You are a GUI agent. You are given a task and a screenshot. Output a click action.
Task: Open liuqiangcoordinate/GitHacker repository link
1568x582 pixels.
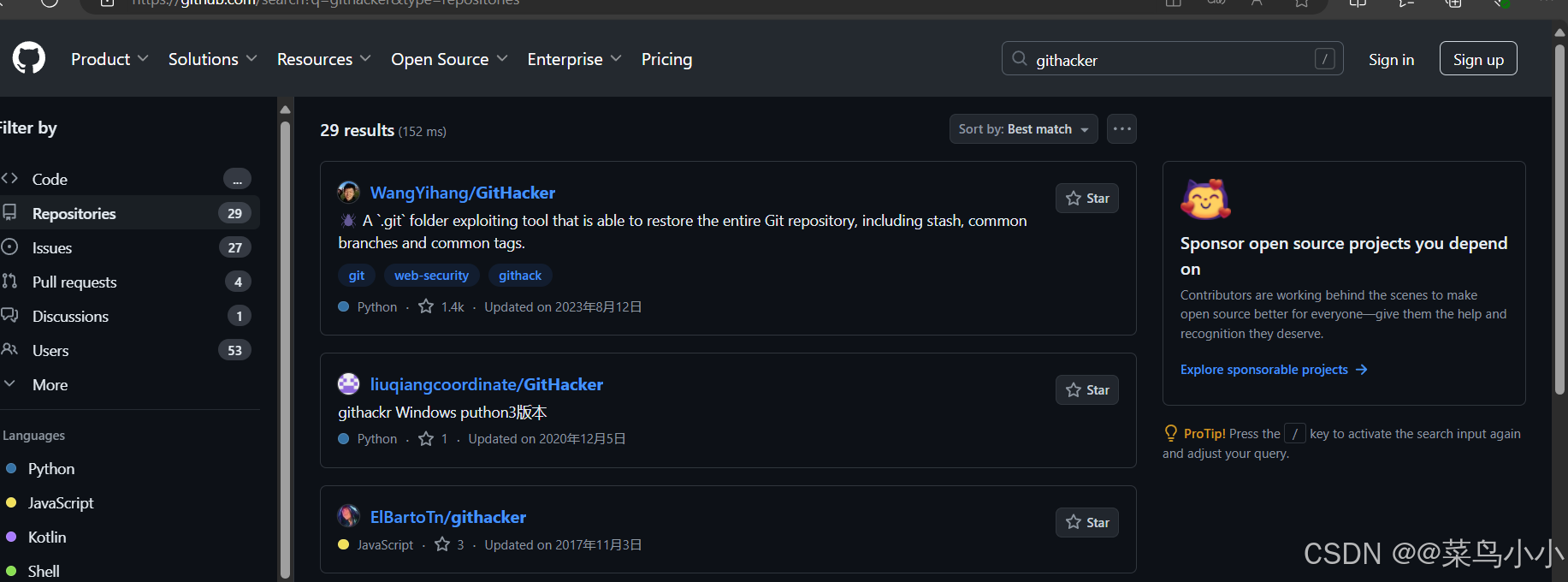click(x=486, y=384)
